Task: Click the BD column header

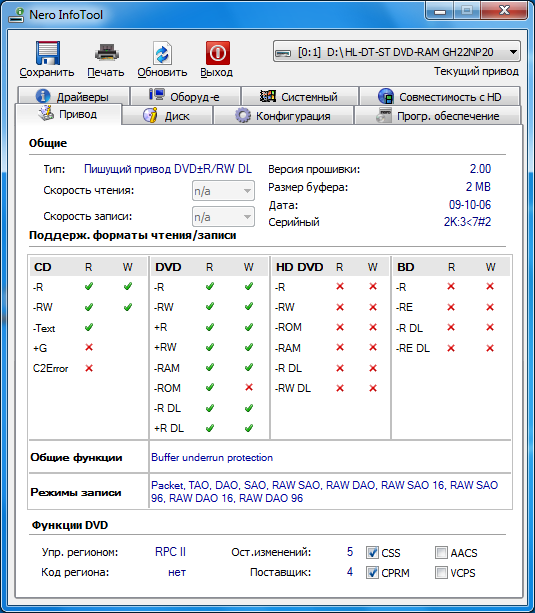Action: (x=406, y=267)
